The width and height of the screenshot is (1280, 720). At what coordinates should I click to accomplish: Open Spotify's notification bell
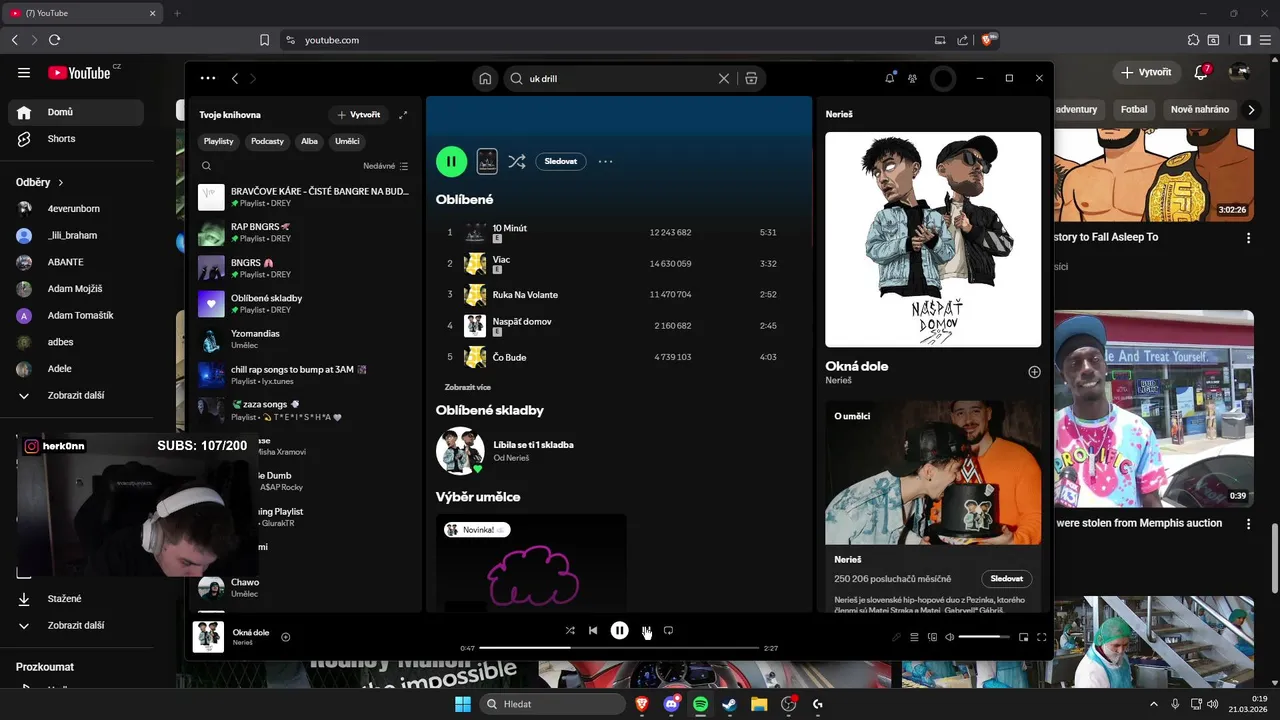[x=890, y=78]
